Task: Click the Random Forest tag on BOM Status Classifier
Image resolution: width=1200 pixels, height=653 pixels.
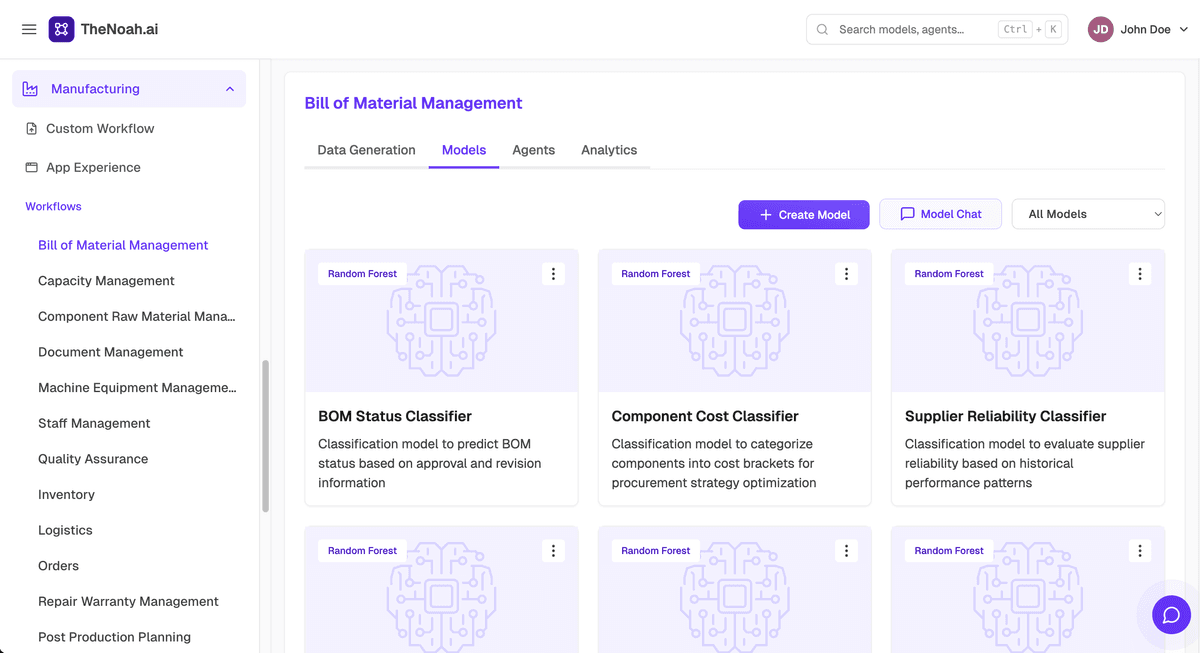Action: 362,274
